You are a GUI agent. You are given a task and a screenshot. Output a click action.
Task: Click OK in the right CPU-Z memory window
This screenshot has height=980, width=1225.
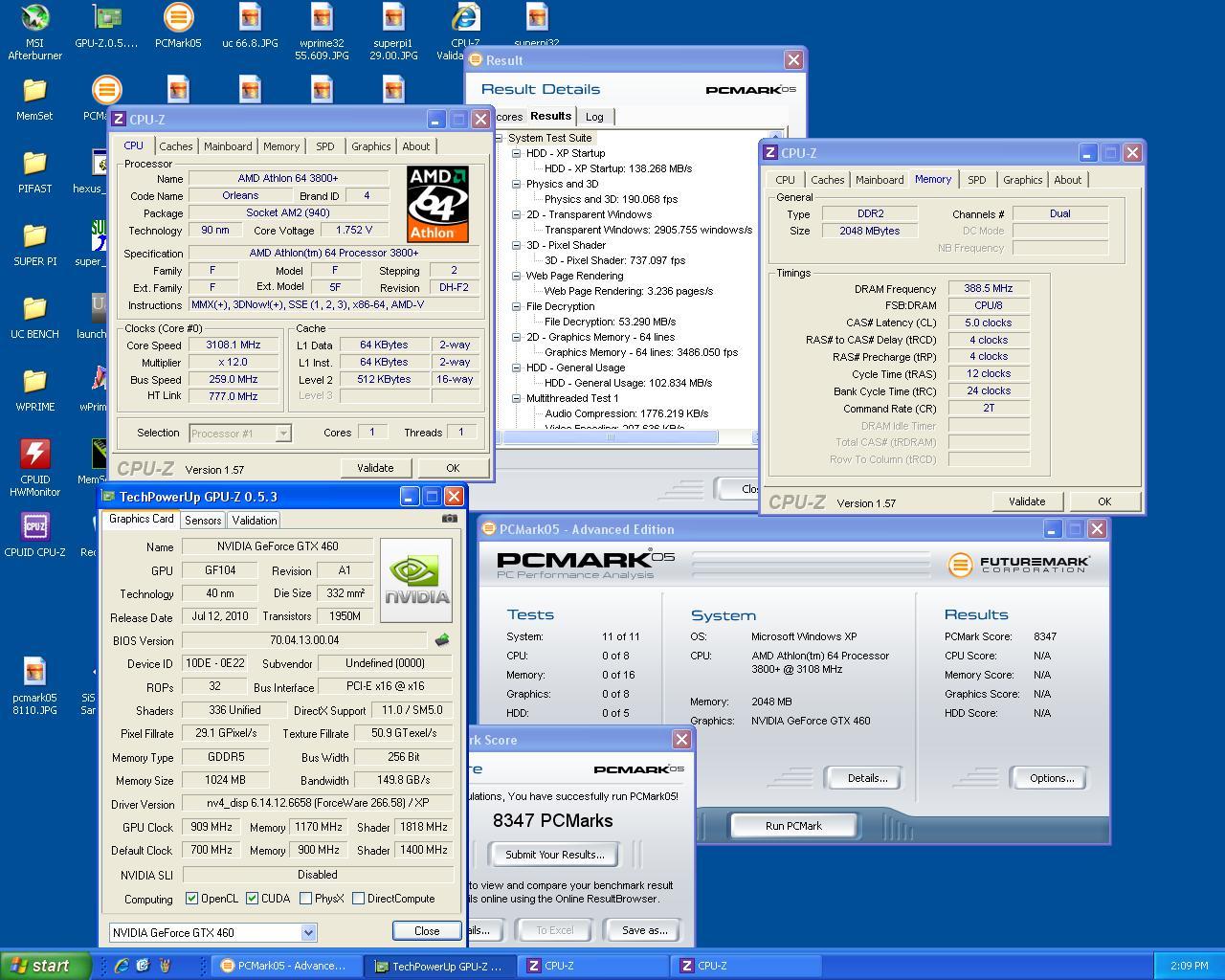(1104, 501)
